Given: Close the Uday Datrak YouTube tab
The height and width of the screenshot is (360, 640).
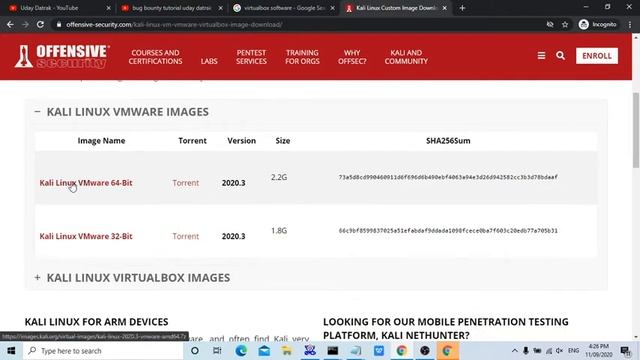Looking at the screenshot, I should (x=109, y=8).
